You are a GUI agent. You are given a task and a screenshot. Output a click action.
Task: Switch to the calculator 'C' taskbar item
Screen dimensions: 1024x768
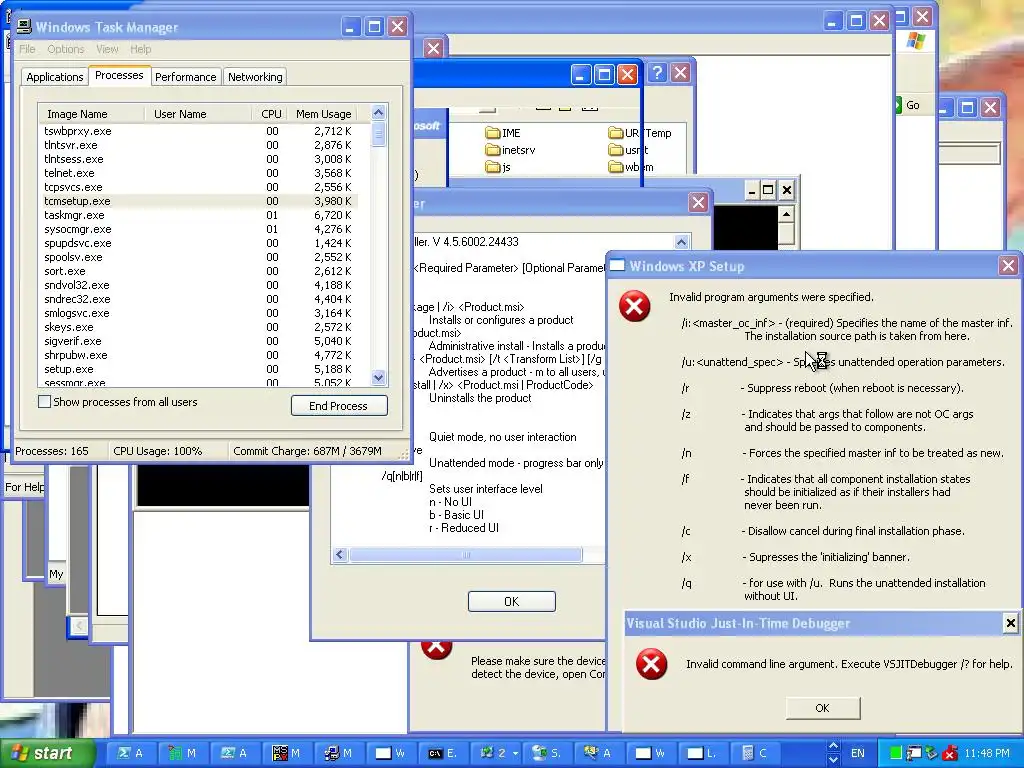click(755, 753)
